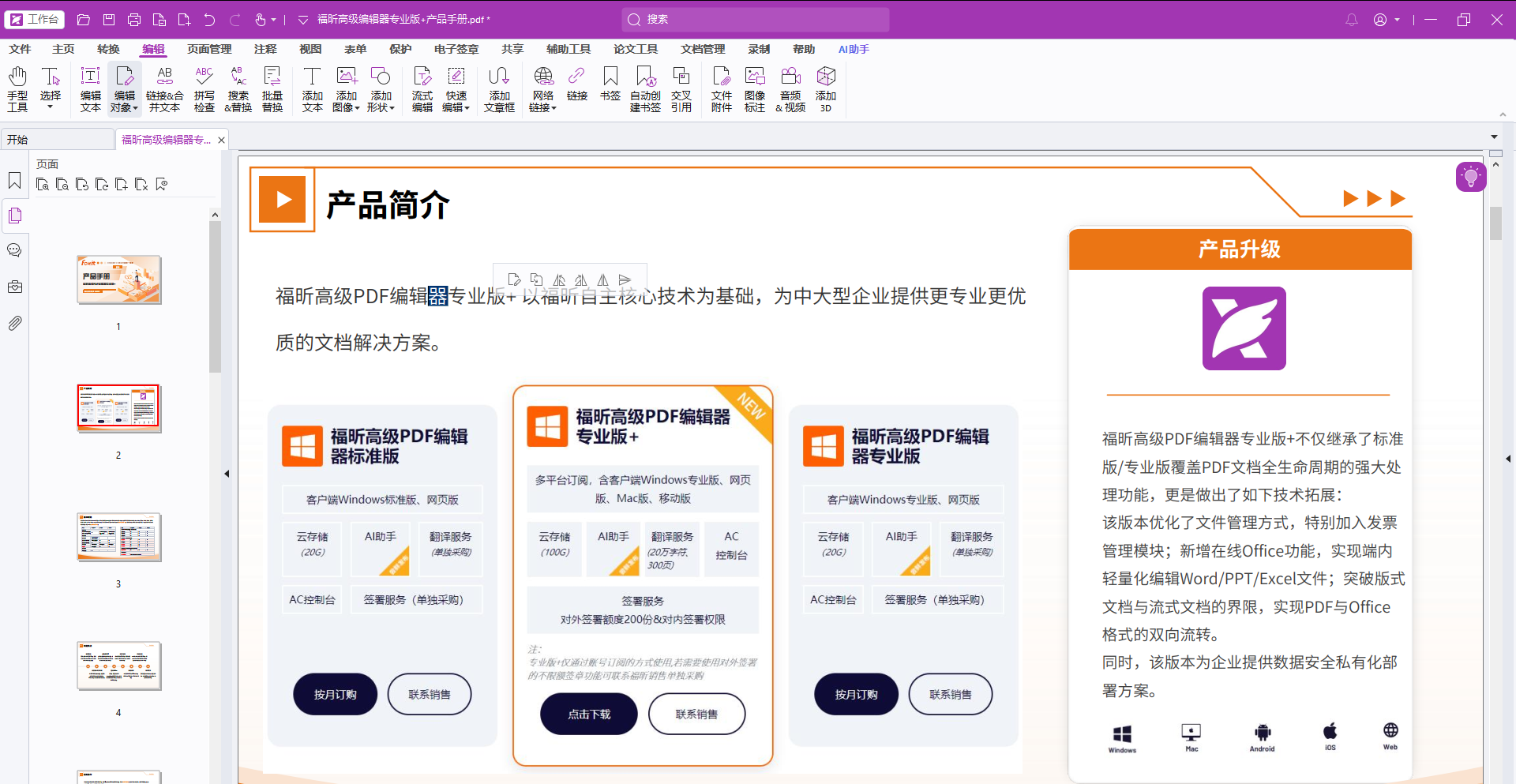This screenshot has width=1516, height=784.
Task: Select the page 3 thumbnail
Action: coord(119,537)
